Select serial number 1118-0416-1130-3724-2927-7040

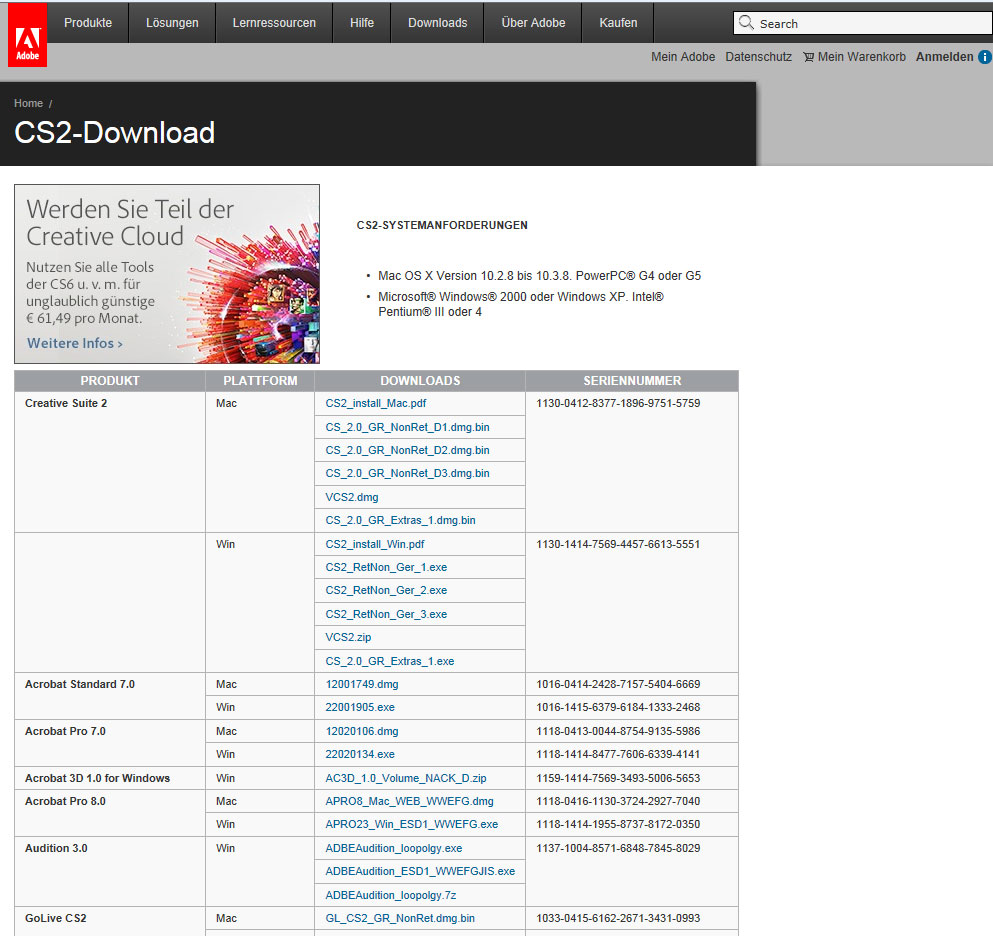(618, 801)
